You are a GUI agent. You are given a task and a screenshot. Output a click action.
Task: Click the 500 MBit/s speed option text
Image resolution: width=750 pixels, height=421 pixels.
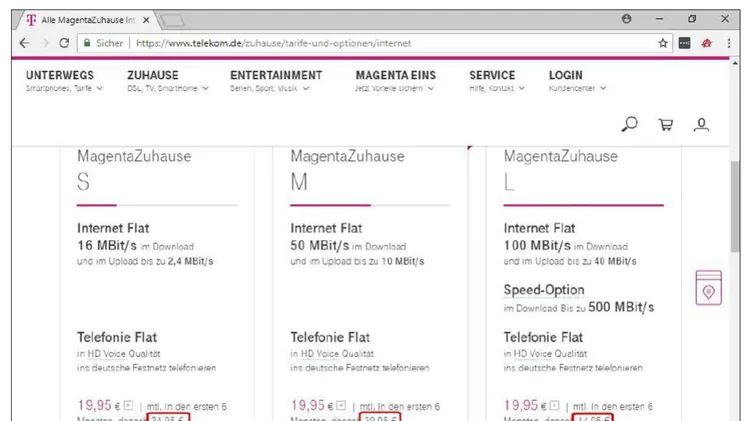coord(621,307)
